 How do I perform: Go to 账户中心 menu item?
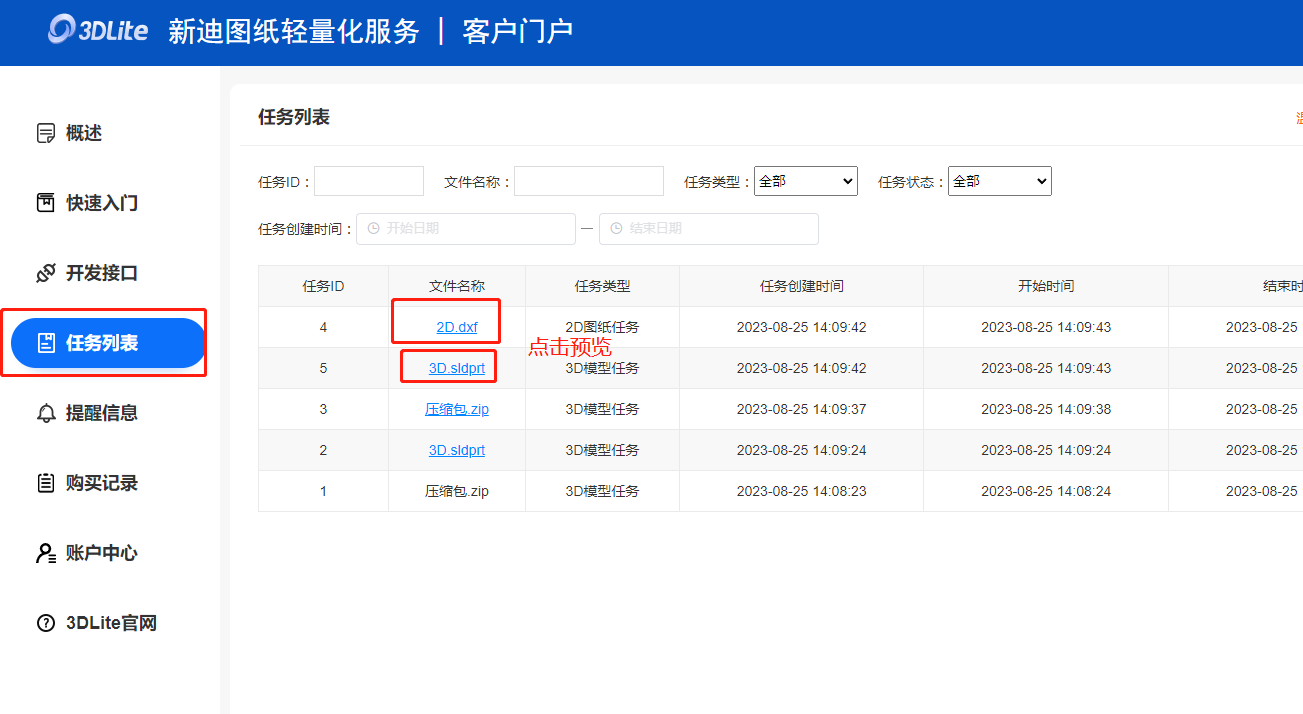coord(101,553)
